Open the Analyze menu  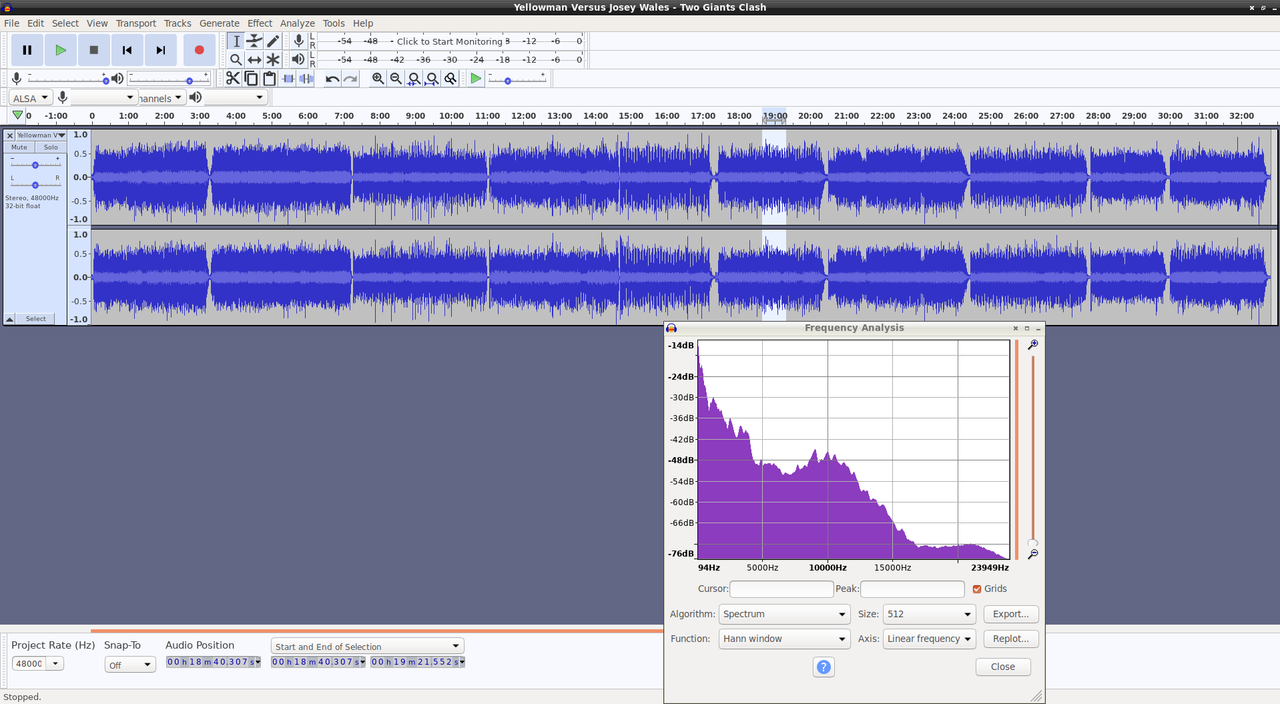[297, 23]
